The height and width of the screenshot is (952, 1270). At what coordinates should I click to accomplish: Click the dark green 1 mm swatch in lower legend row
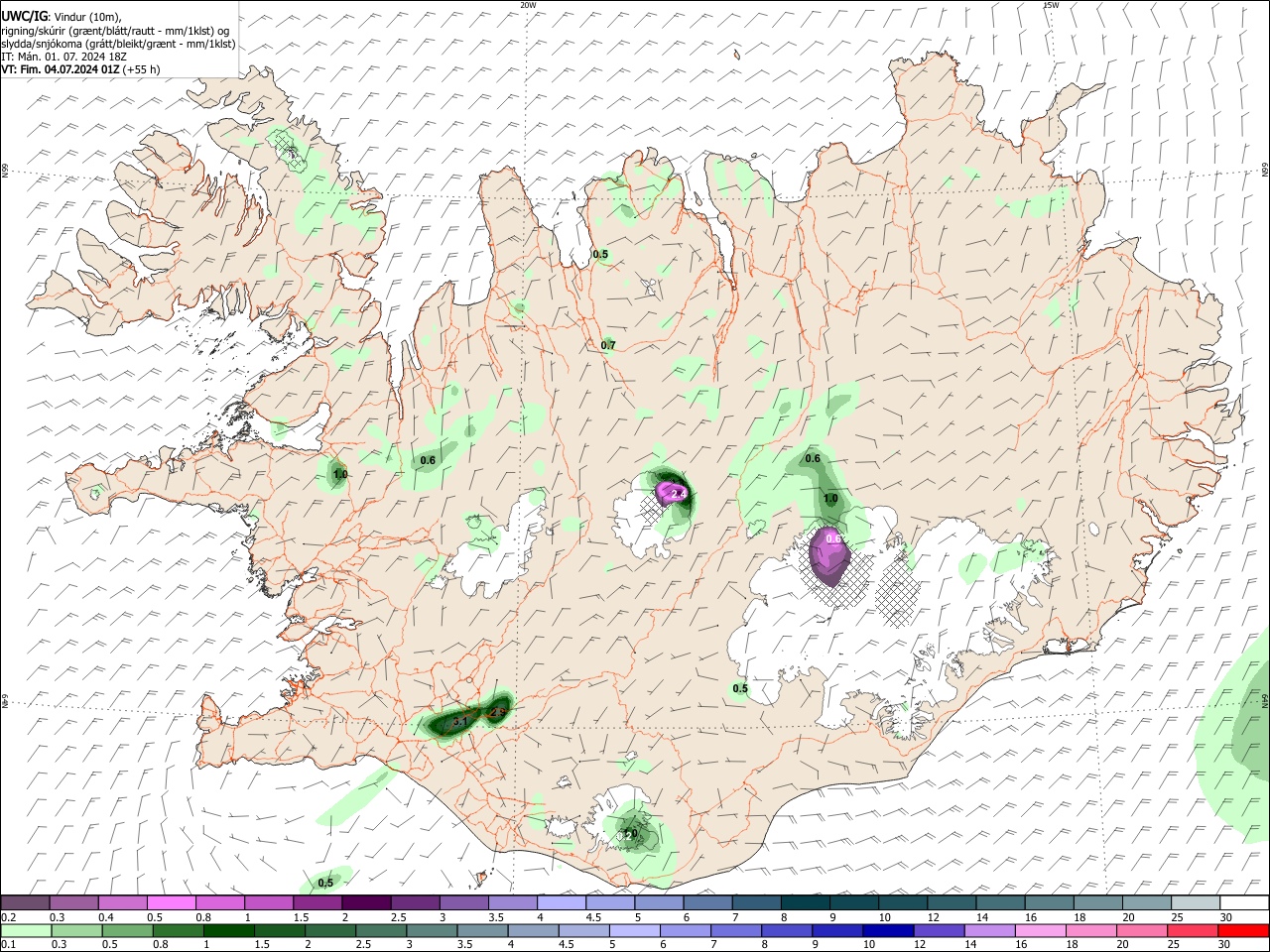(229, 931)
